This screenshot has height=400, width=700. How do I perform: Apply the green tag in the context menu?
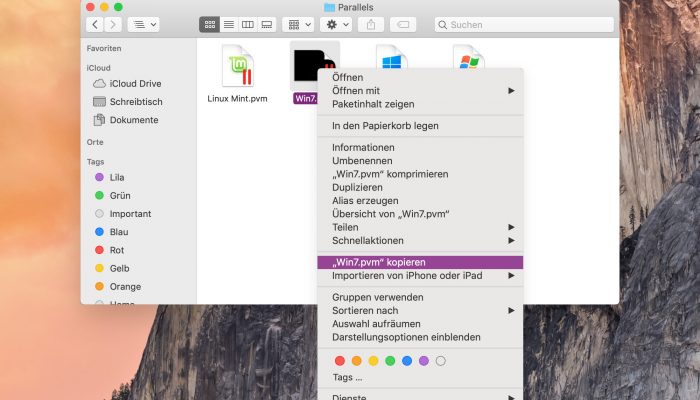(390, 361)
